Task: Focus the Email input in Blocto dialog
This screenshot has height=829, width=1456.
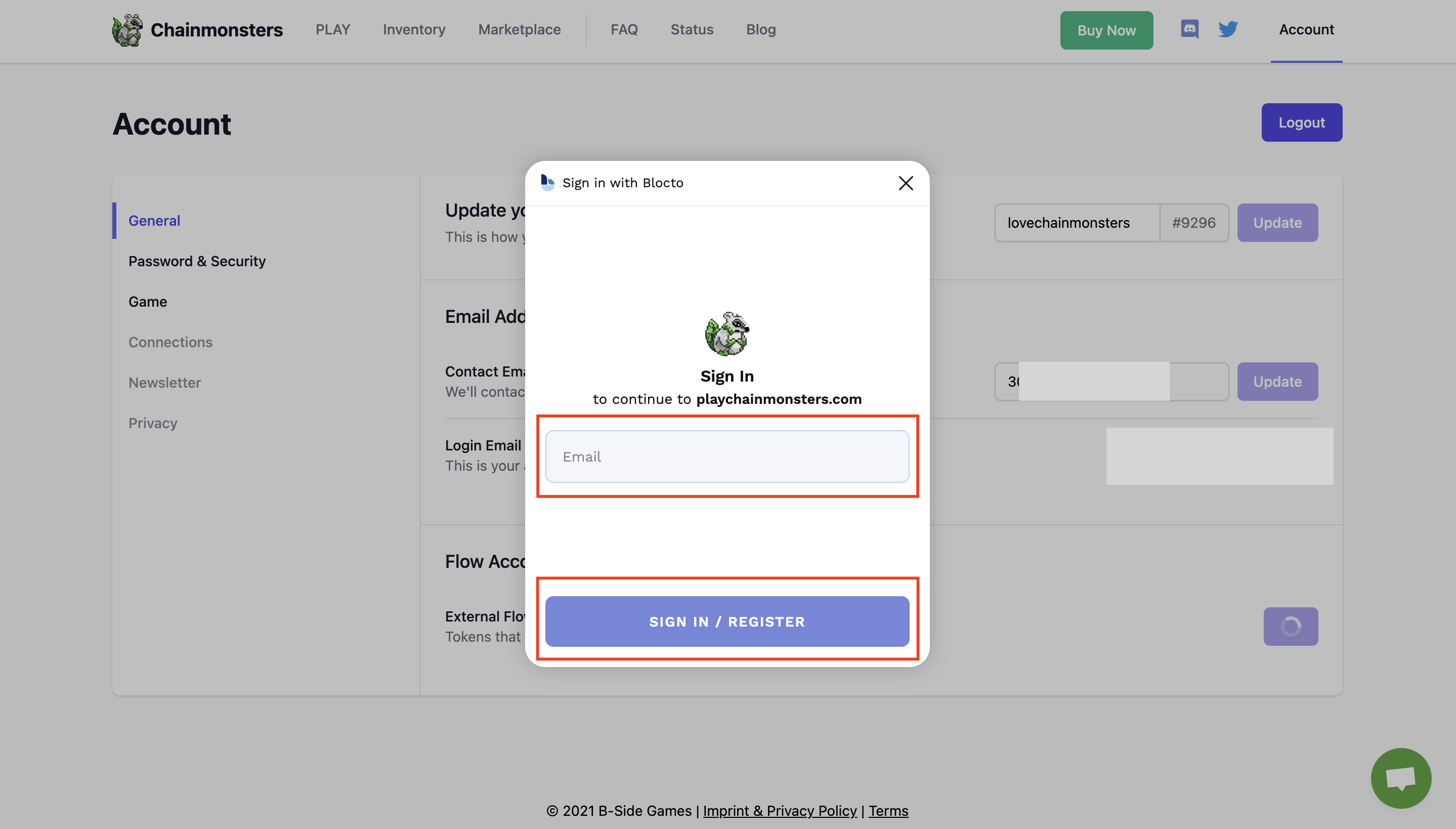Action: 727,457
